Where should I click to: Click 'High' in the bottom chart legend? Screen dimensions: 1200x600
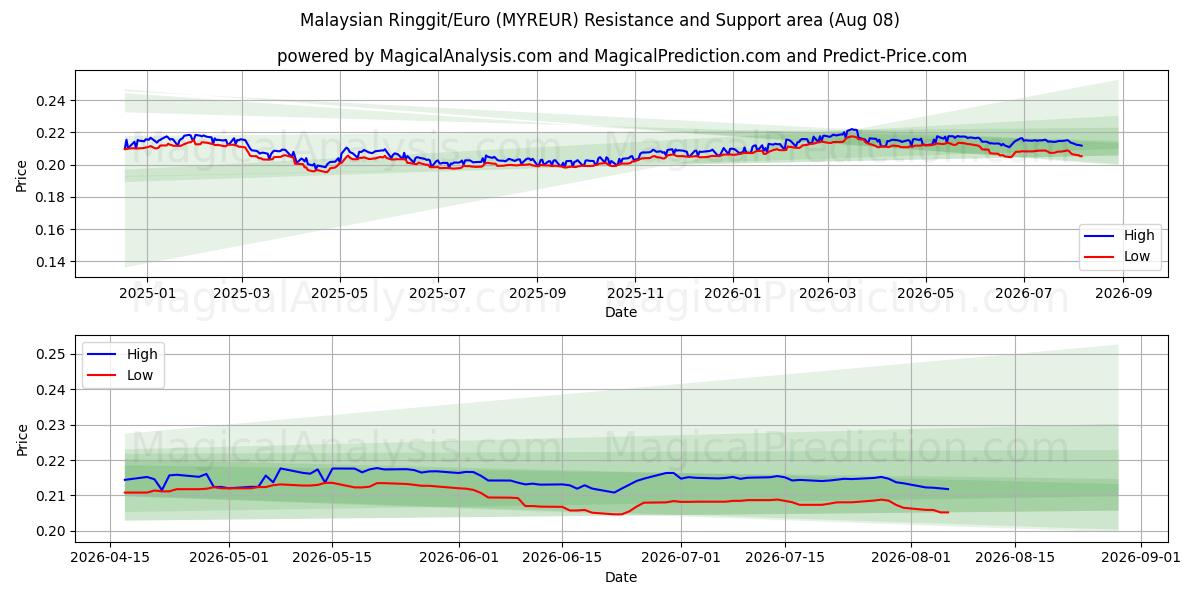coord(143,354)
